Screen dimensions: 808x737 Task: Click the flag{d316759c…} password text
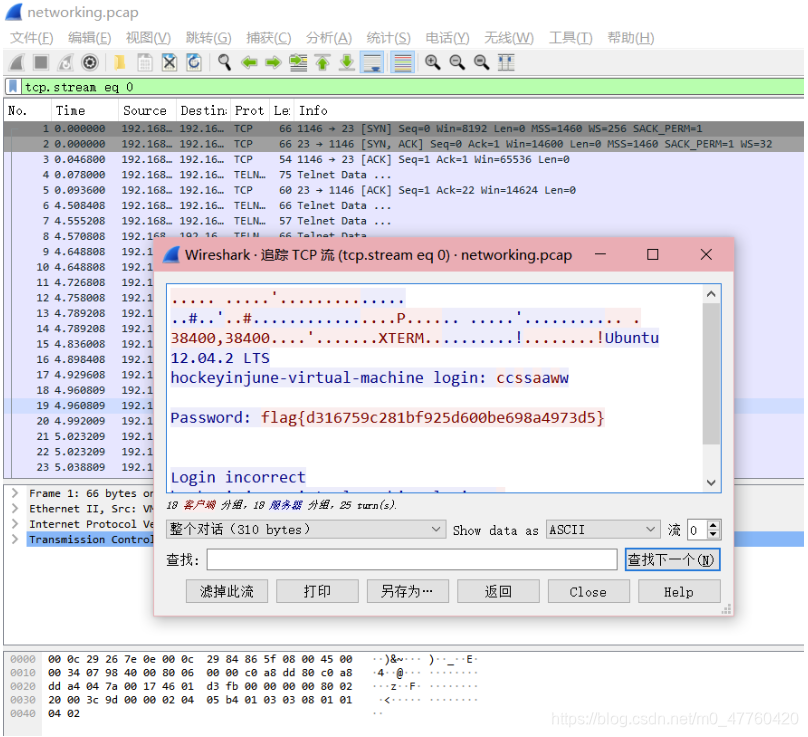(432, 417)
